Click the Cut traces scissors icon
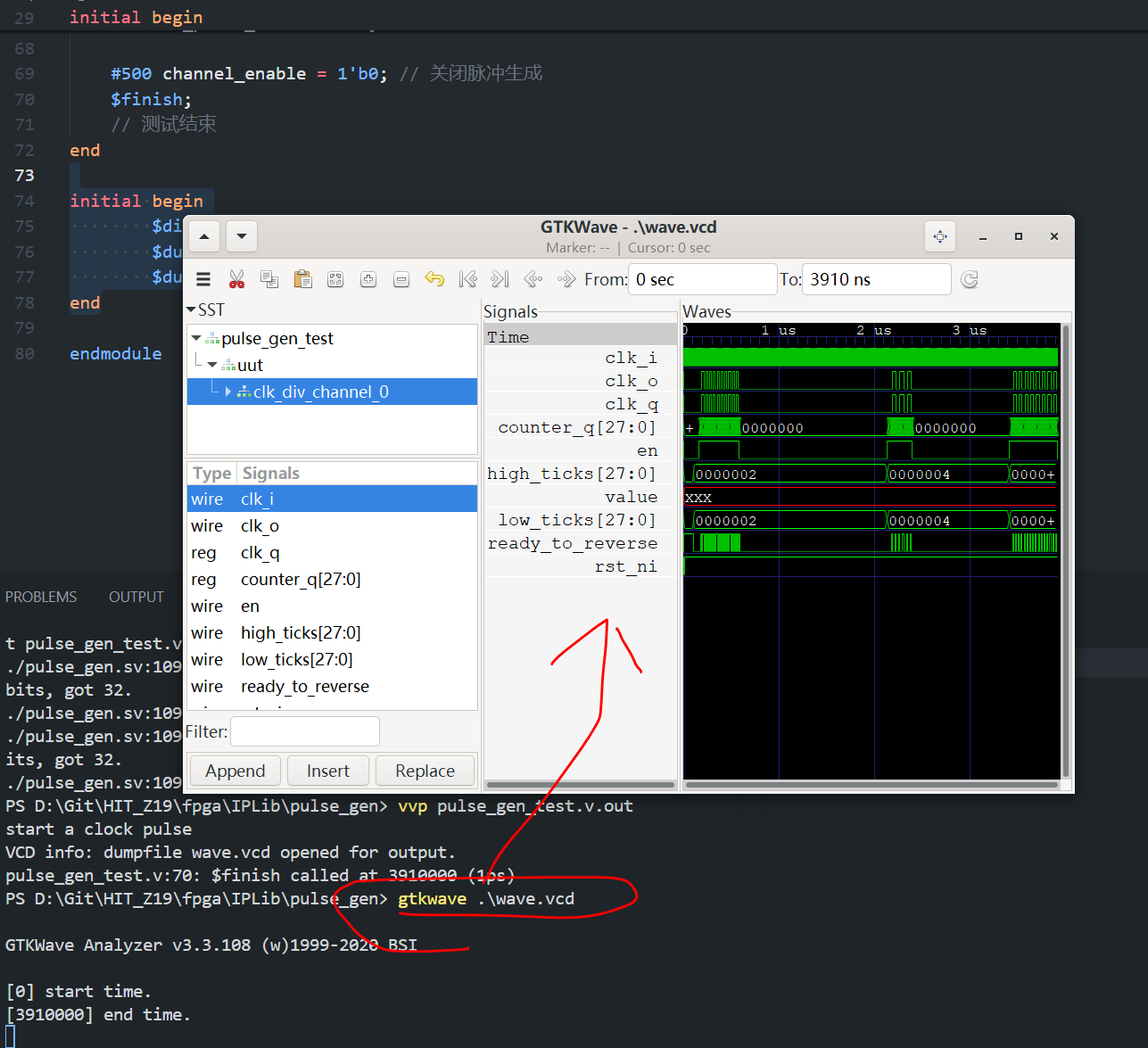Image resolution: width=1148 pixels, height=1048 pixels. pos(236,279)
